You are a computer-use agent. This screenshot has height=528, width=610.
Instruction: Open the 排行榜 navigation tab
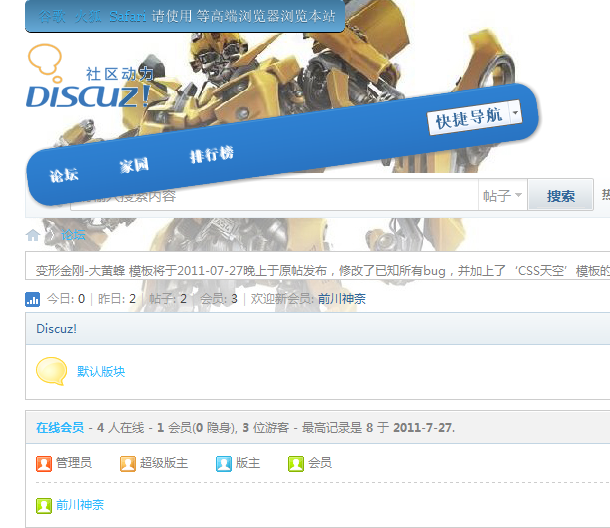coord(212,154)
